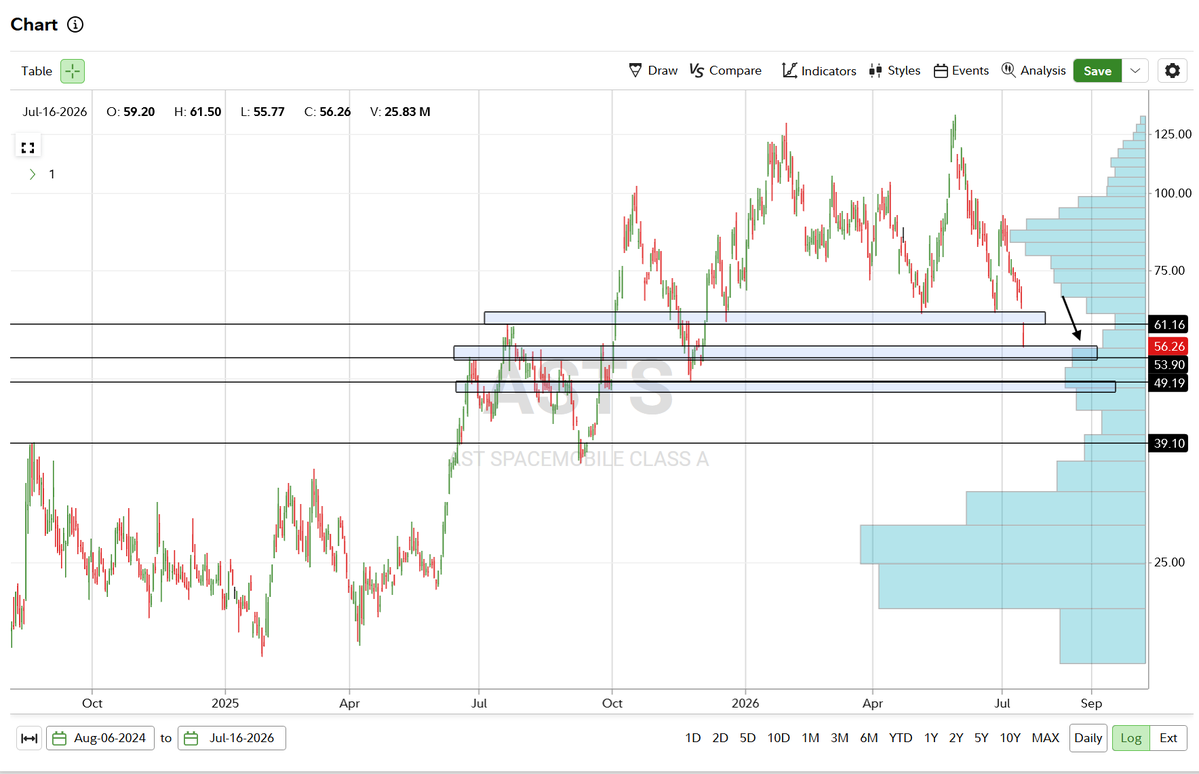Screen dimensions: 1199x774
Task: Select the 1D time range
Action: (693, 738)
